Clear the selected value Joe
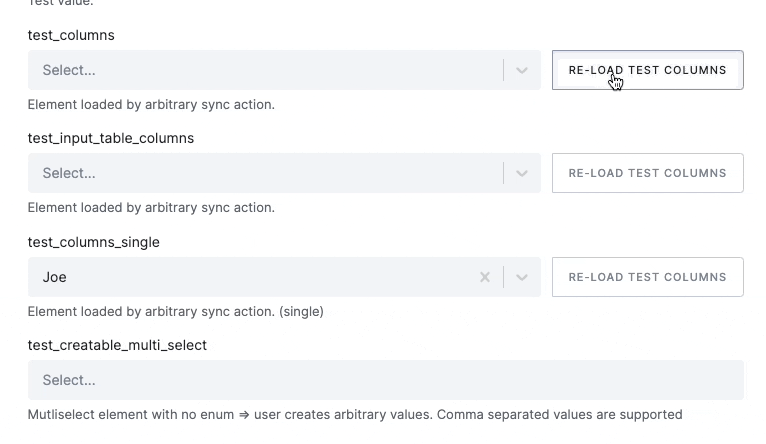Image resolution: width=766 pixels, height=444 pixels. point(485,277)
